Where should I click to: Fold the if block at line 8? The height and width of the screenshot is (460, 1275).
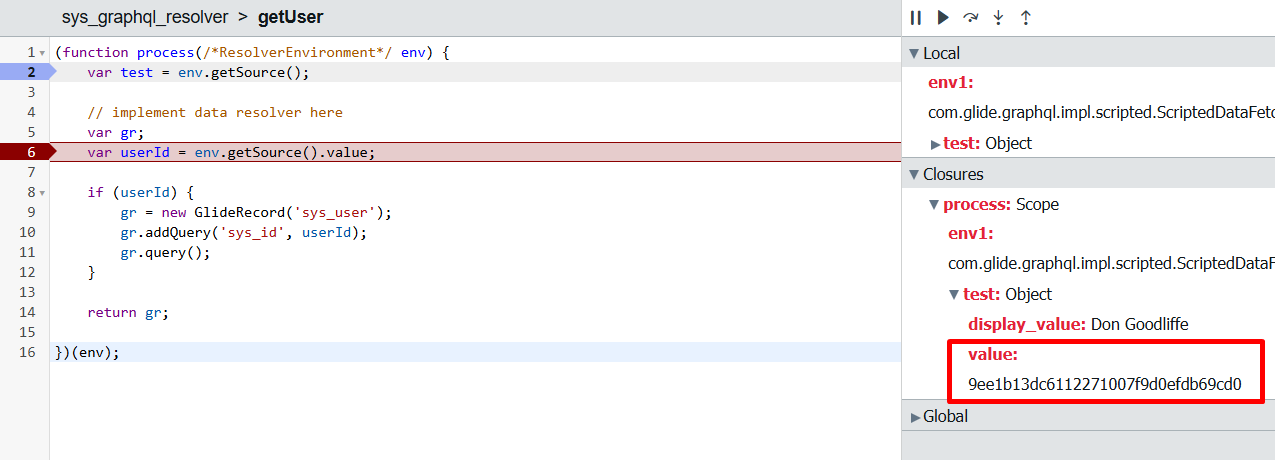(42, 193)
